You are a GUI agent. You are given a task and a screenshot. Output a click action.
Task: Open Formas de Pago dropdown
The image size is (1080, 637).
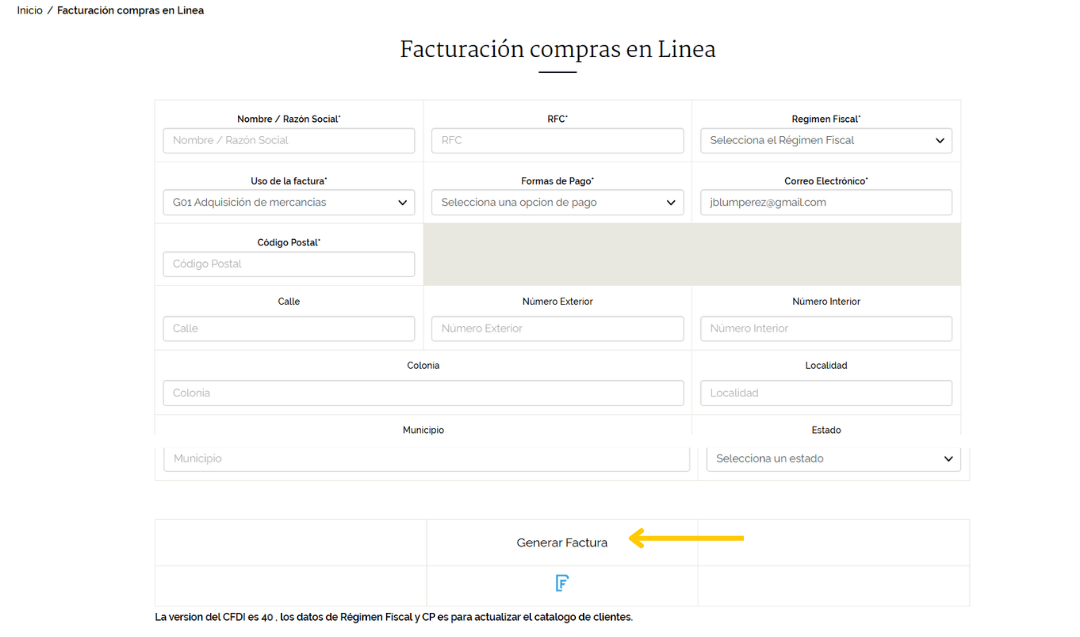coord(557,203)
